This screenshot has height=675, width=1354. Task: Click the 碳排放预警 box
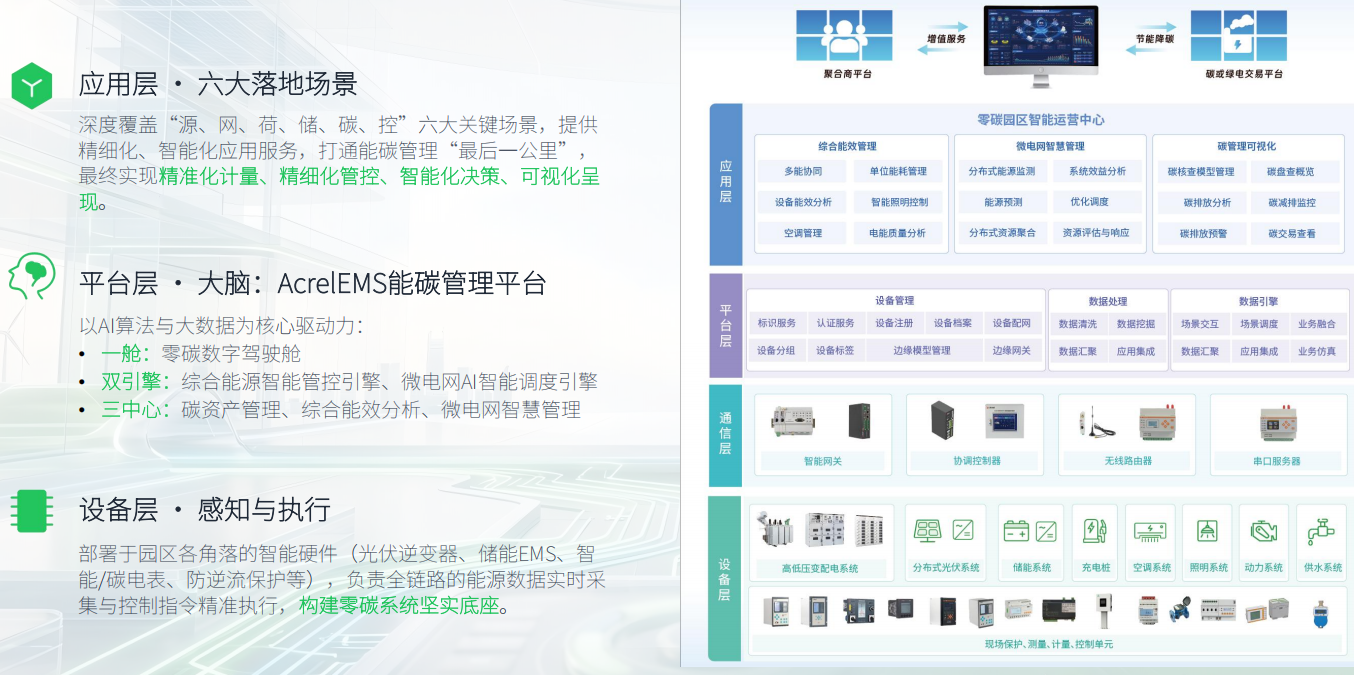(x=1201, y=234)
